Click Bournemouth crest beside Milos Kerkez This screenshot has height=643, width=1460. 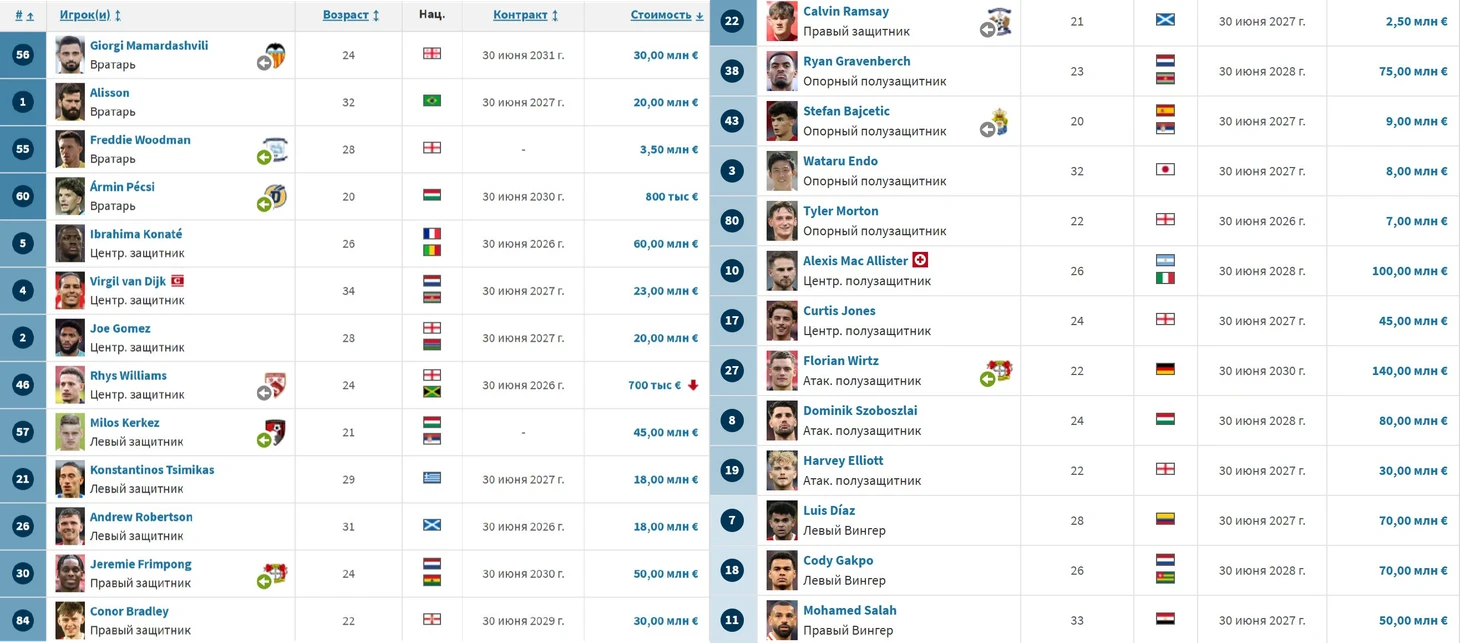[275, 432]
